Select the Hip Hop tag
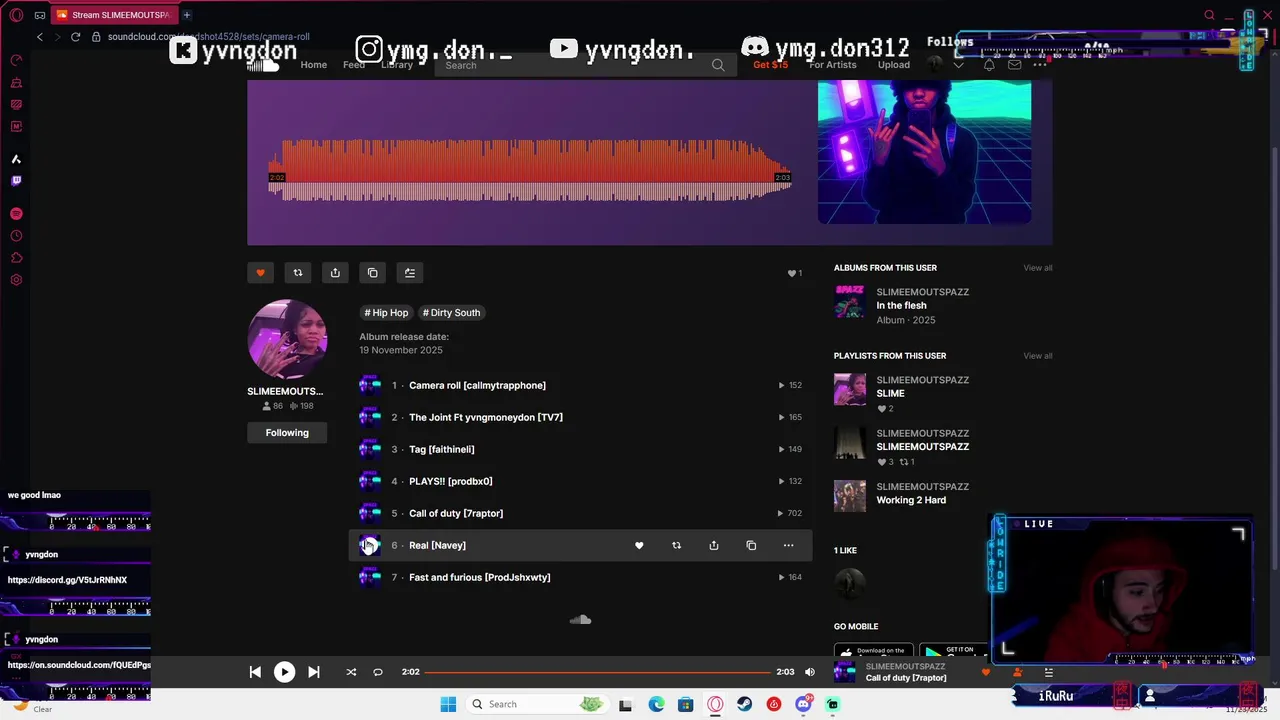This screenshot has height=720, width=1280. pyautogui.click(x=386, y=313)
